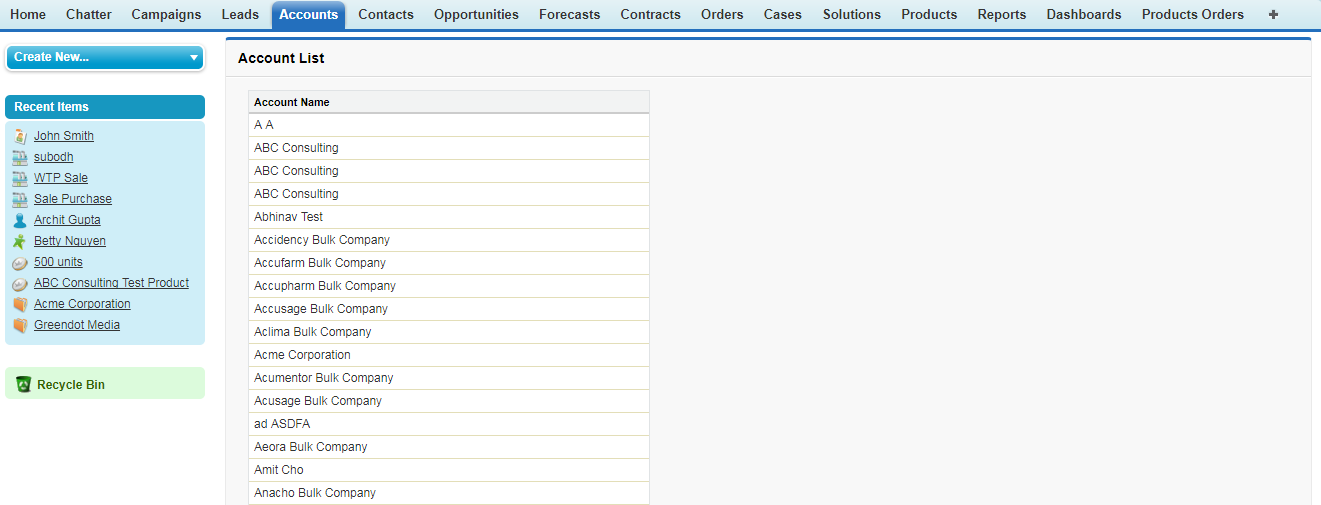Open ABC Consulting Test Product link
Viewport: 1321px width, 505px height.
pos(111,283)
